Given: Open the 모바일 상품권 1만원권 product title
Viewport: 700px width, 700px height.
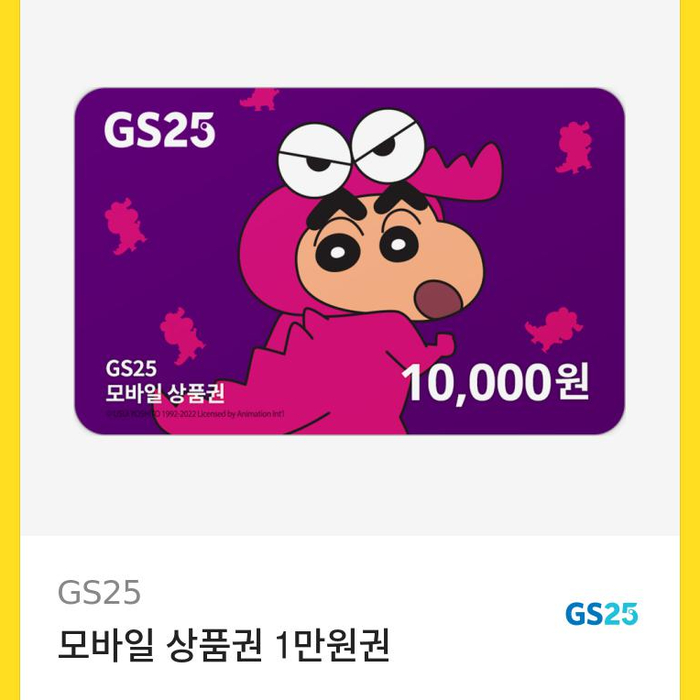Looking at the screenshot, I should point(224,645).
